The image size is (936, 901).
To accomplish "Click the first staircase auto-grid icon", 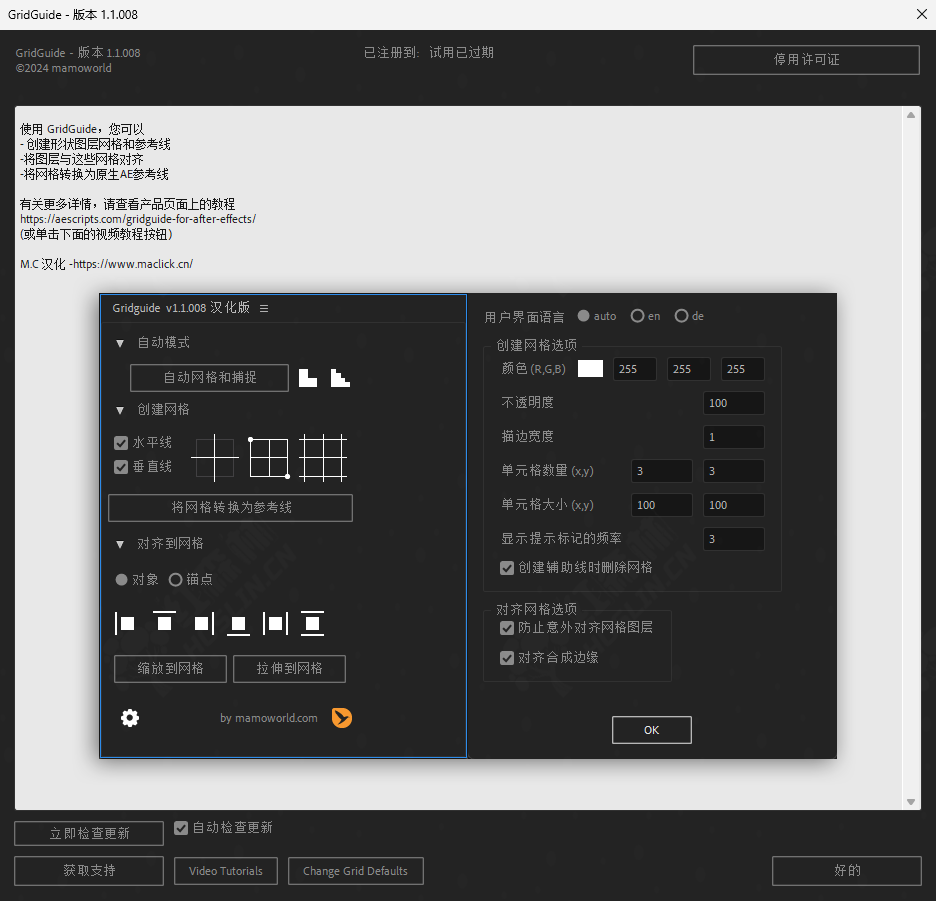I will (307, 378).
